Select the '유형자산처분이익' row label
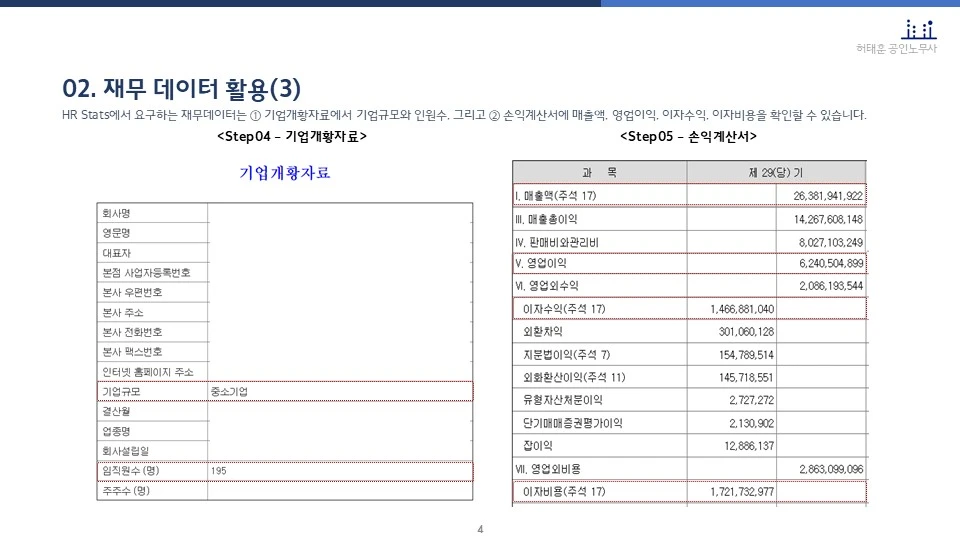 (563, 400)
